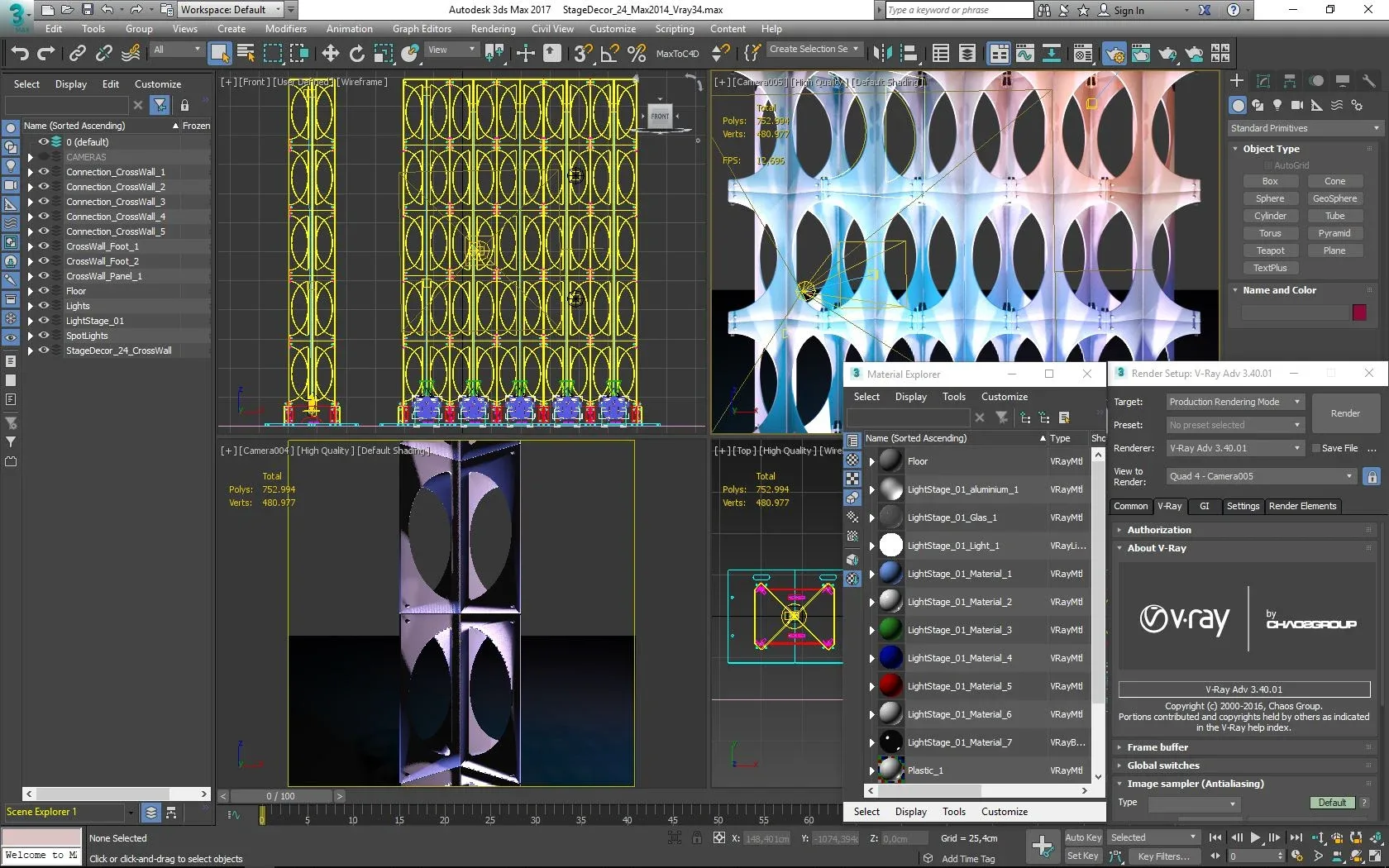Activate the Select Object tool
This screenshot has width=1389, height=868.
pyautogui.click(x=220, y=54)
